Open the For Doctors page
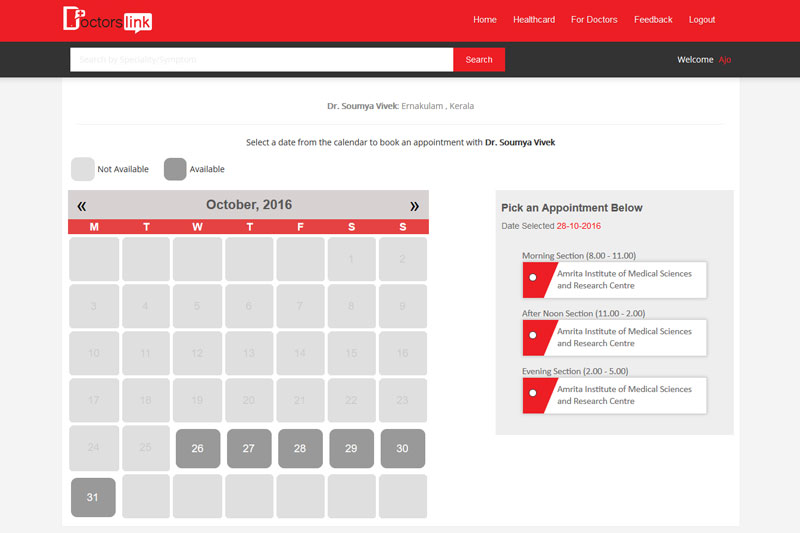The image size is (800, 533). (x=594, y=20)
